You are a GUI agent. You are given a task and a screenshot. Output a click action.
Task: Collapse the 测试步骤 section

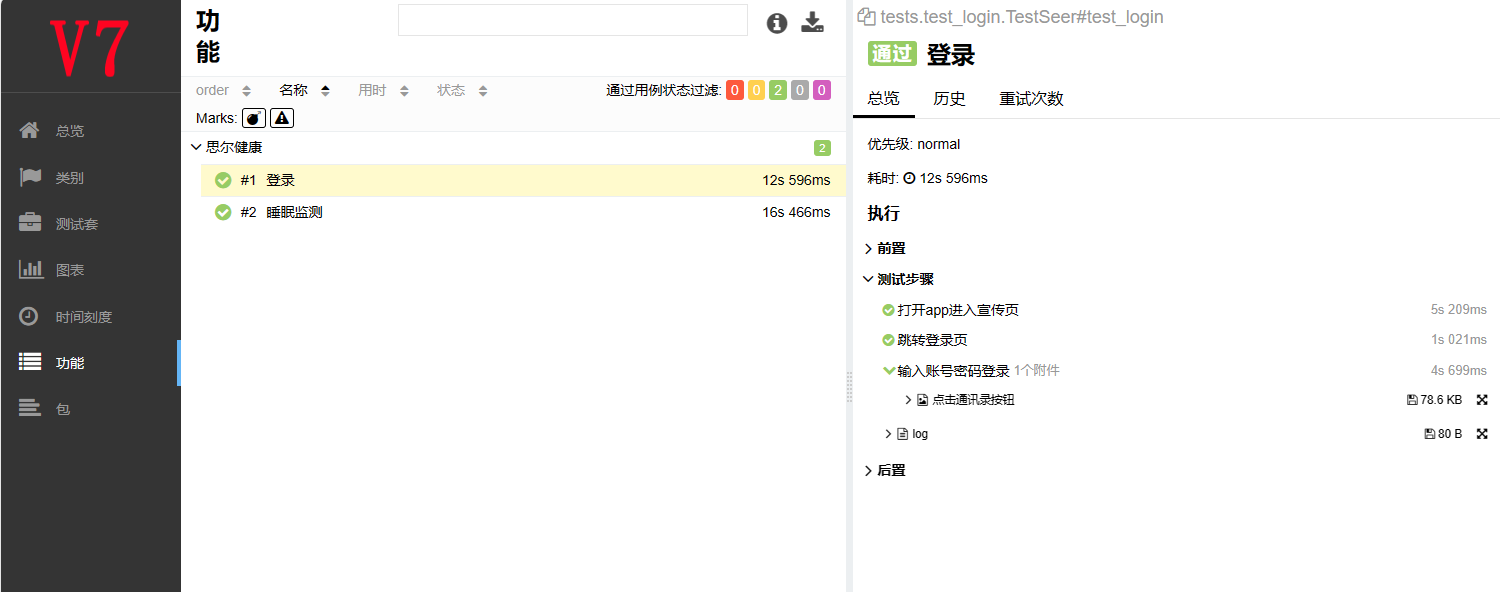[898, 279]
